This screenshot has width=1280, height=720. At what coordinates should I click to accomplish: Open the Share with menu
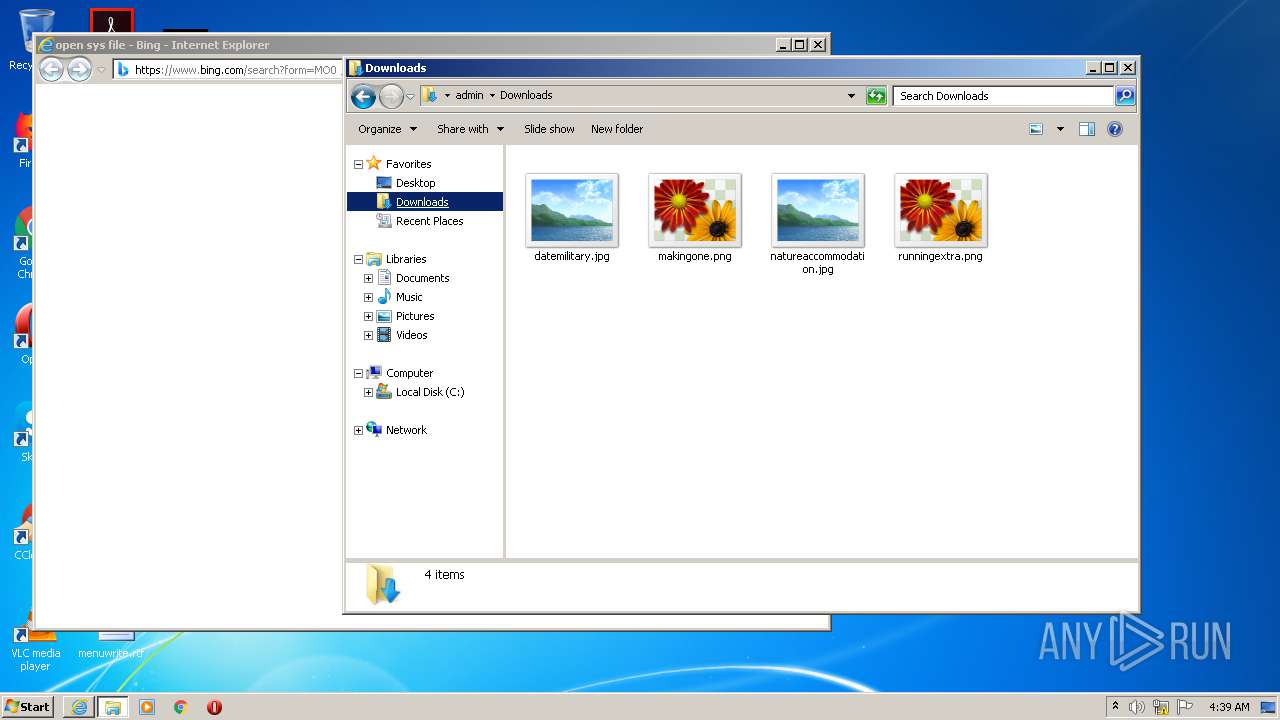pos(470,129)
